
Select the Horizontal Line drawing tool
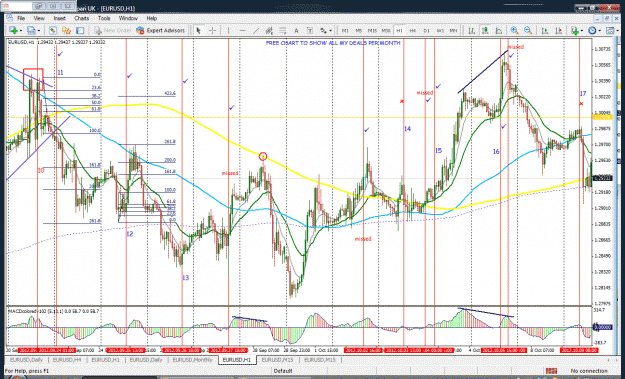point(242,30)
